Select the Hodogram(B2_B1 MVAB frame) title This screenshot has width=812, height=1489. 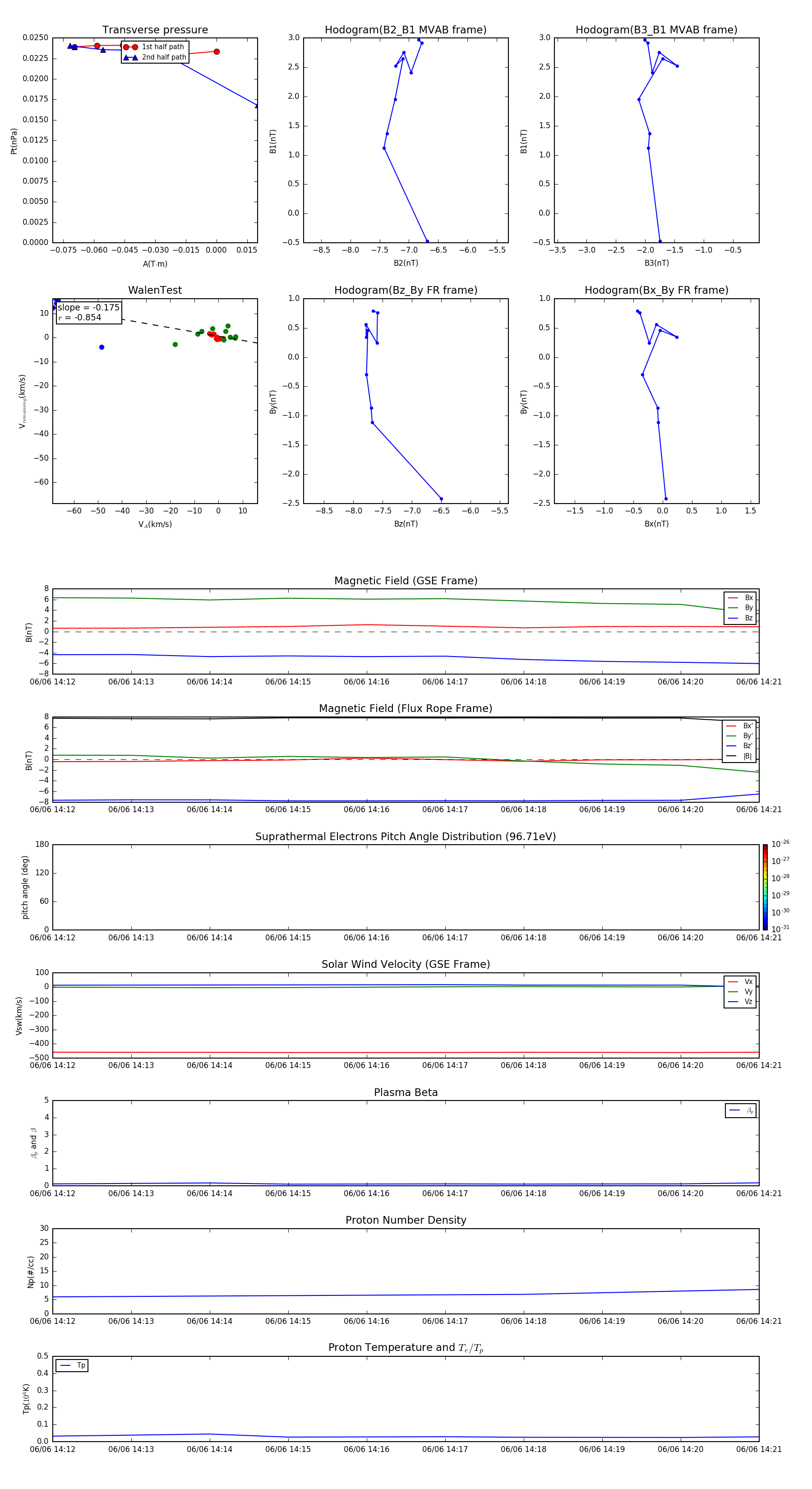406,30
